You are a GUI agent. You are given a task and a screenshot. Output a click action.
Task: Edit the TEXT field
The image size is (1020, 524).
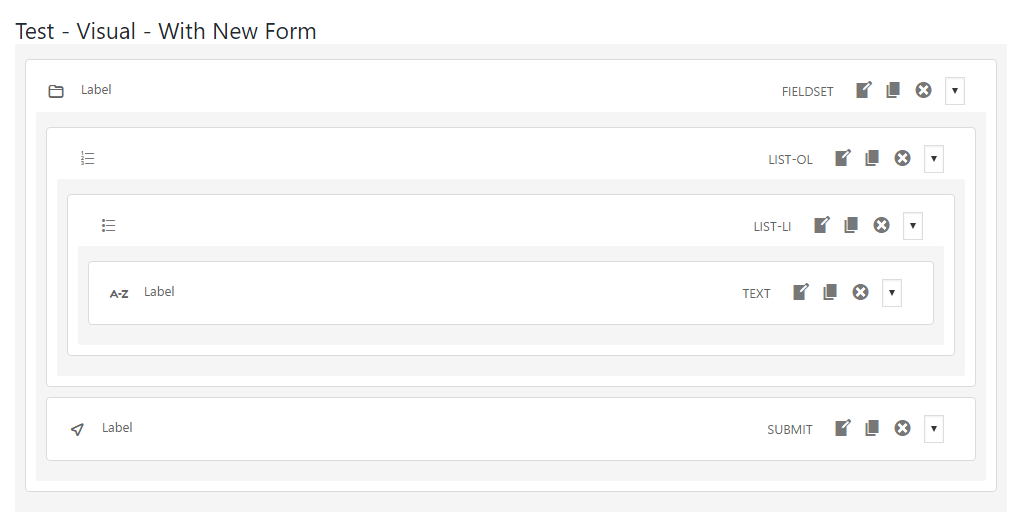800,292
